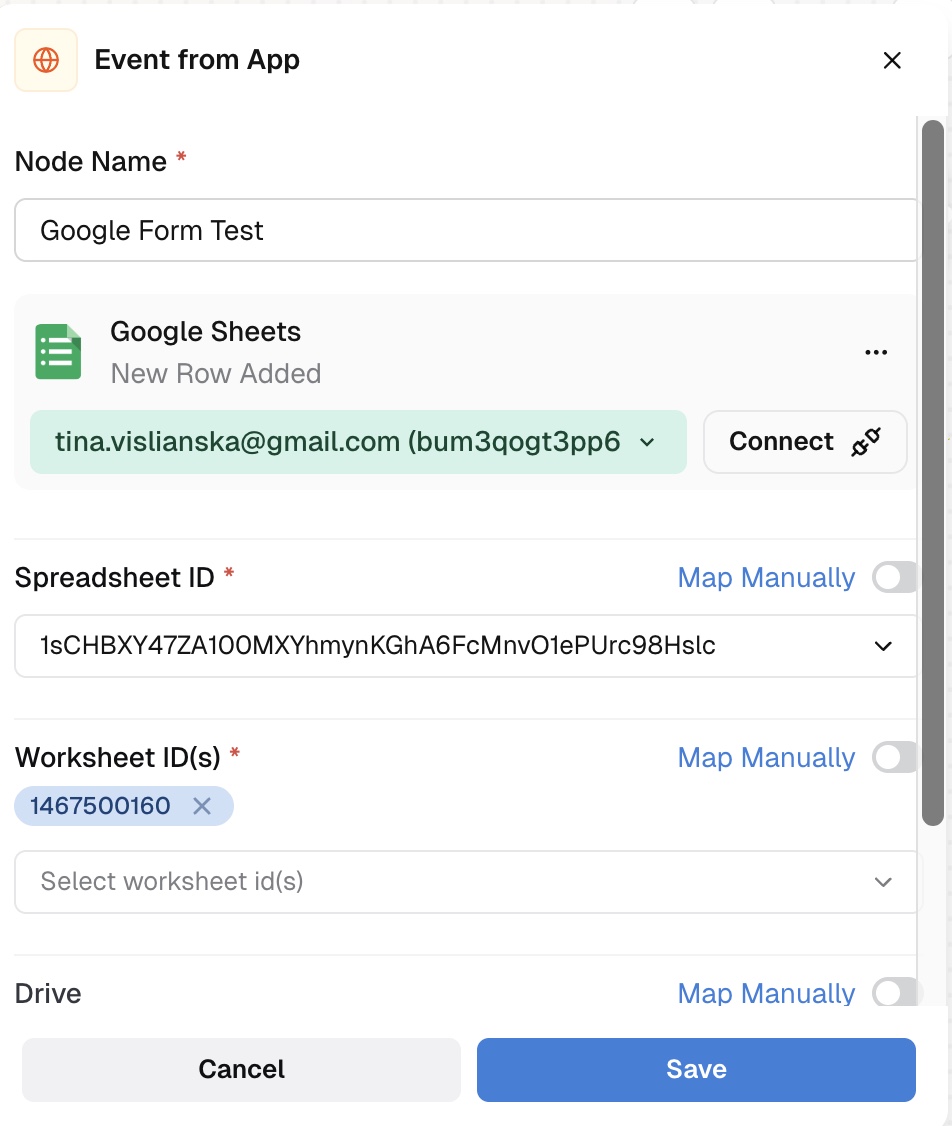Image resolution: width=952 pixels, height=1126 pixels.
Task: Open the tina.vislianska@gmail.com account dropdown
Action: [x=358, y=442]
